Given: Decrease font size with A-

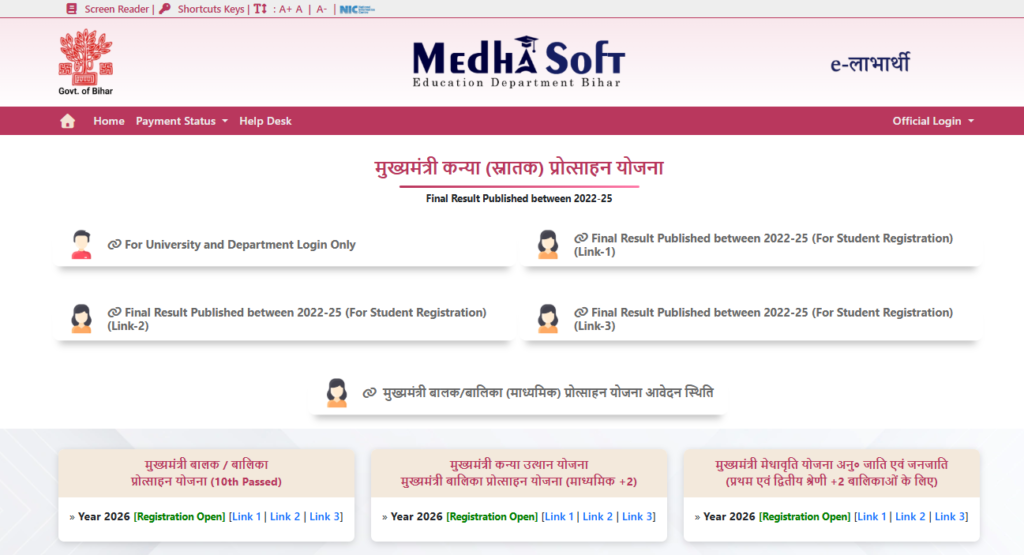Looking at the screenshot, I should coord(321,9).
